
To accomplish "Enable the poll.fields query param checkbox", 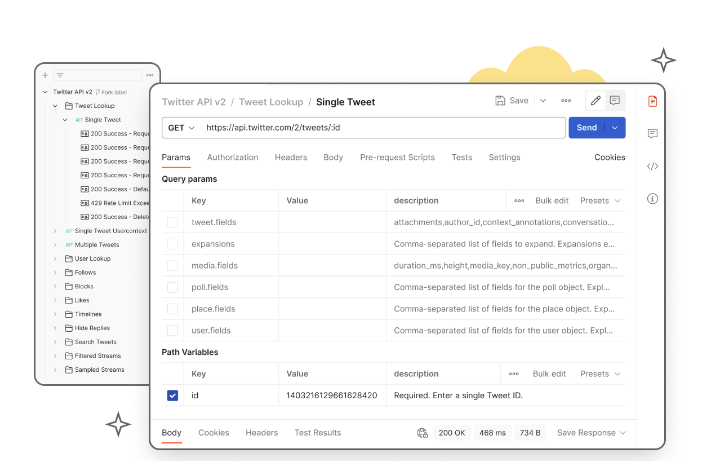I will click(172, 287).
